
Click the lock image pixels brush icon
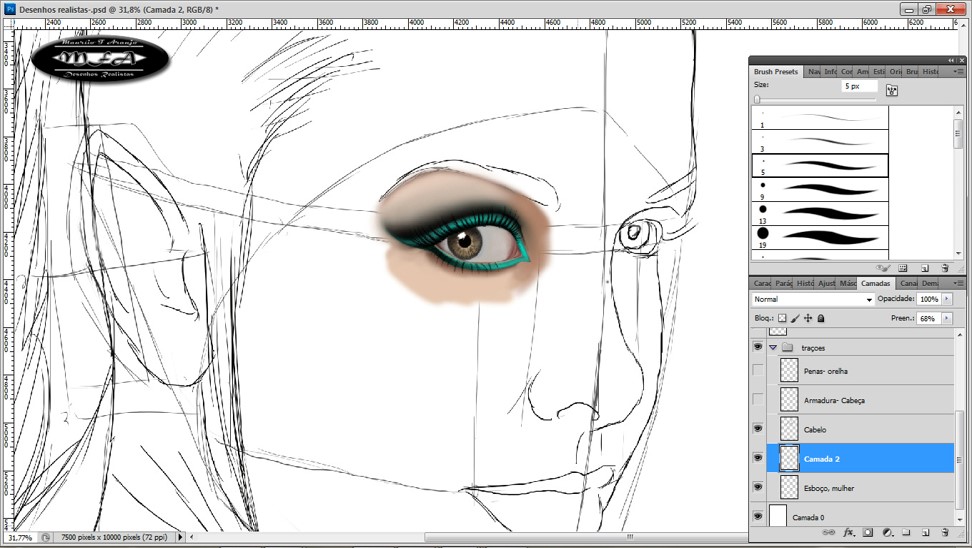[x=795, y=319]
